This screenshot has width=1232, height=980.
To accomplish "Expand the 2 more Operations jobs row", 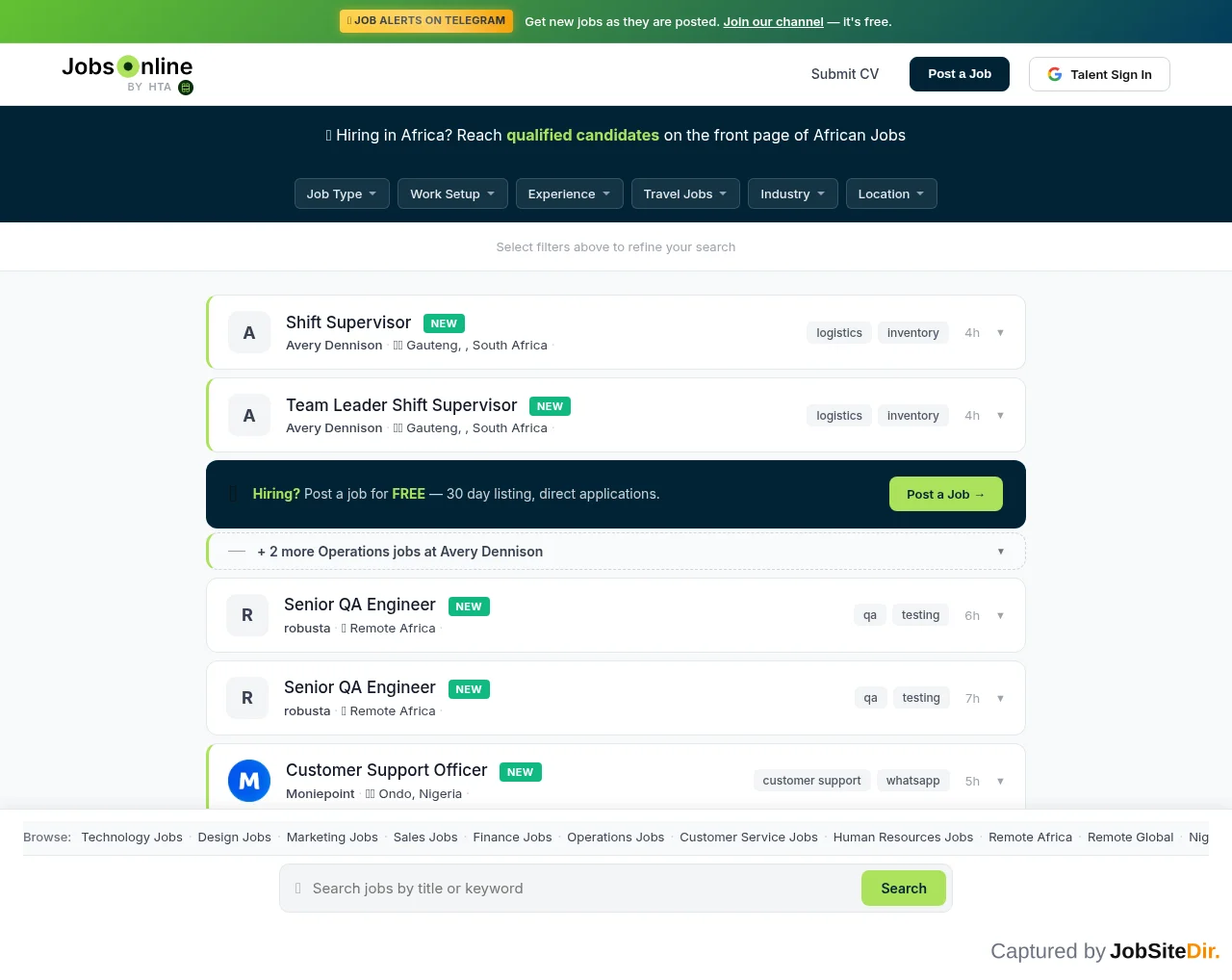I will [616, 552].
